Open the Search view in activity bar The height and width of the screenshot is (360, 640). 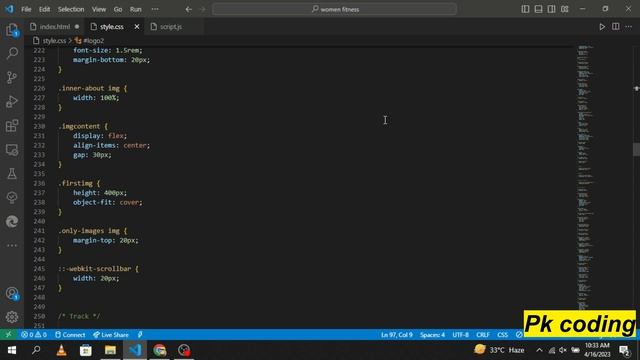[x=12, y=53]
